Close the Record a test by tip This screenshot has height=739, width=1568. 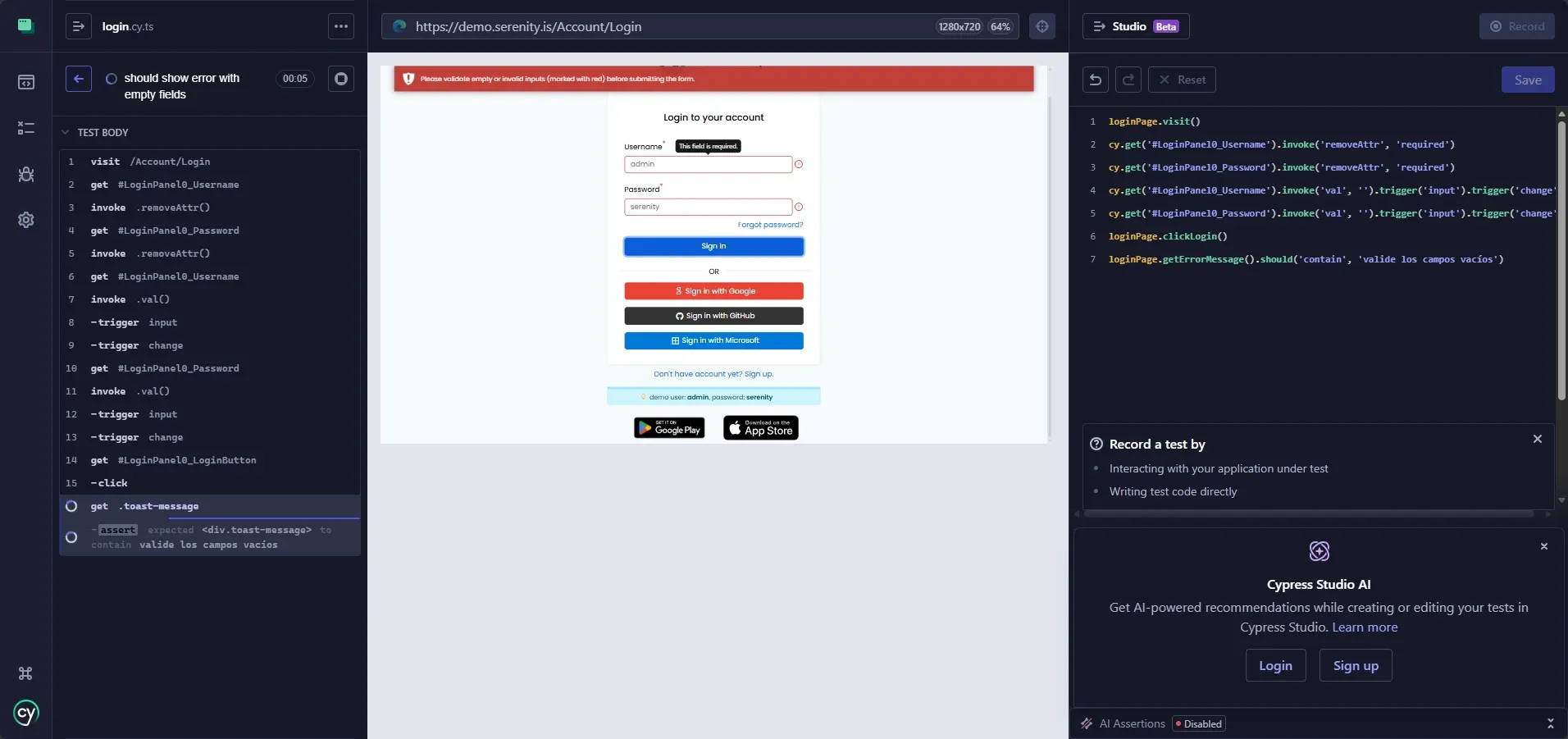click(1538, 439)
